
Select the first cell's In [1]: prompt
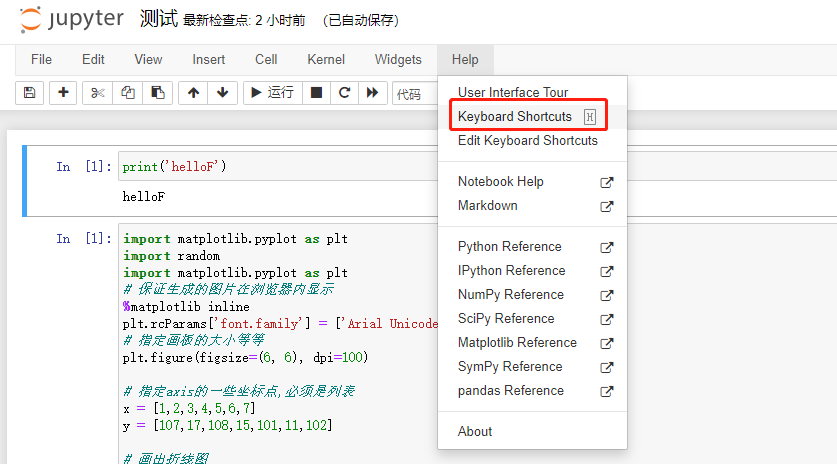pos(84,167)
